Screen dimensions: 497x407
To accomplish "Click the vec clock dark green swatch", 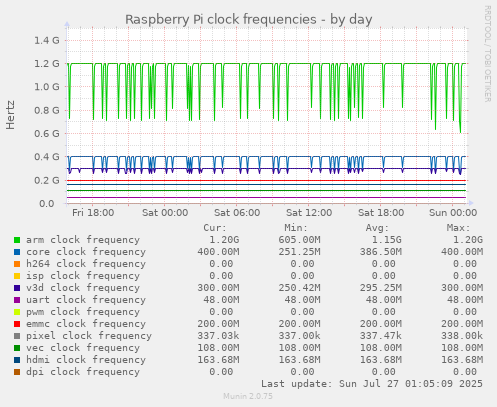I will pyautogui.click(x=17, y=348).
